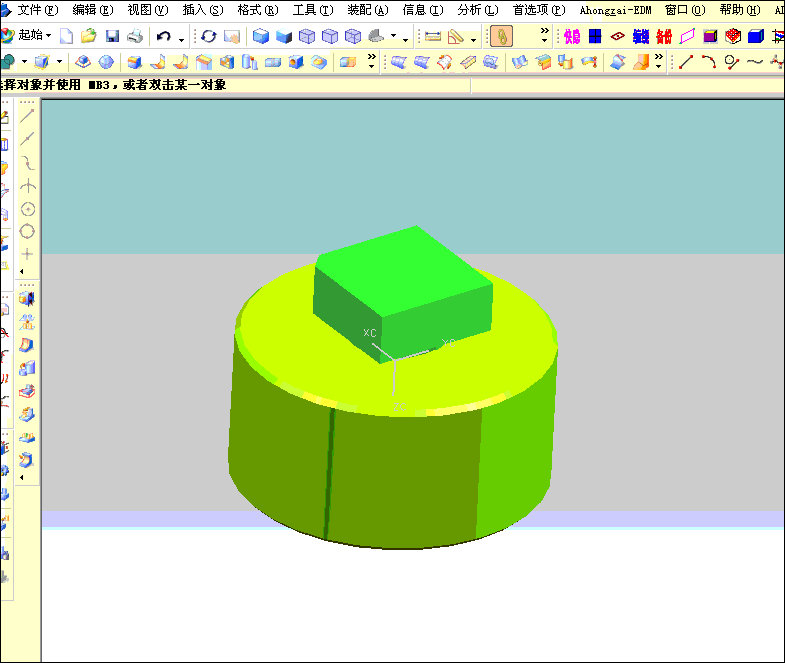Click the cylinder boss feature icon

[x=250, y=62]
